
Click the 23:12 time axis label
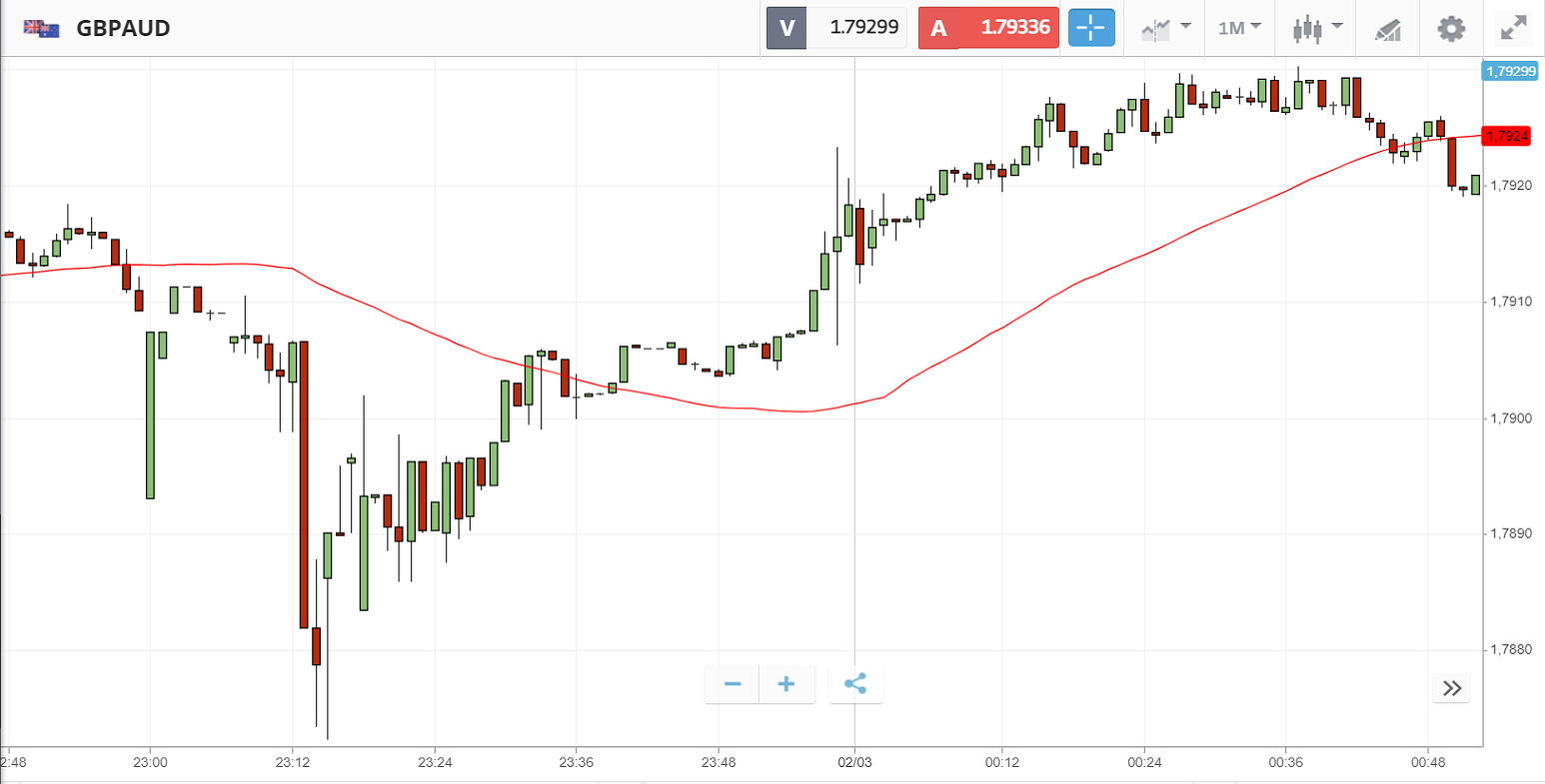coord(292,762)
